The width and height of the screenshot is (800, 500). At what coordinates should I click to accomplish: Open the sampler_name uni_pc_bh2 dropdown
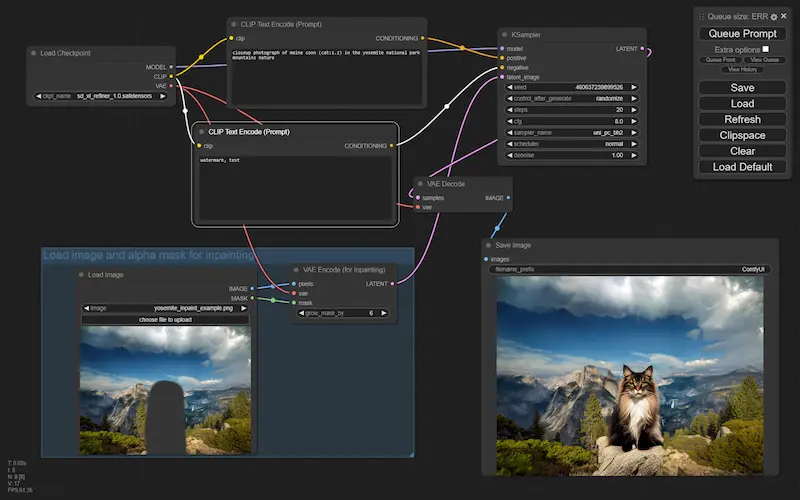(571, 133)
